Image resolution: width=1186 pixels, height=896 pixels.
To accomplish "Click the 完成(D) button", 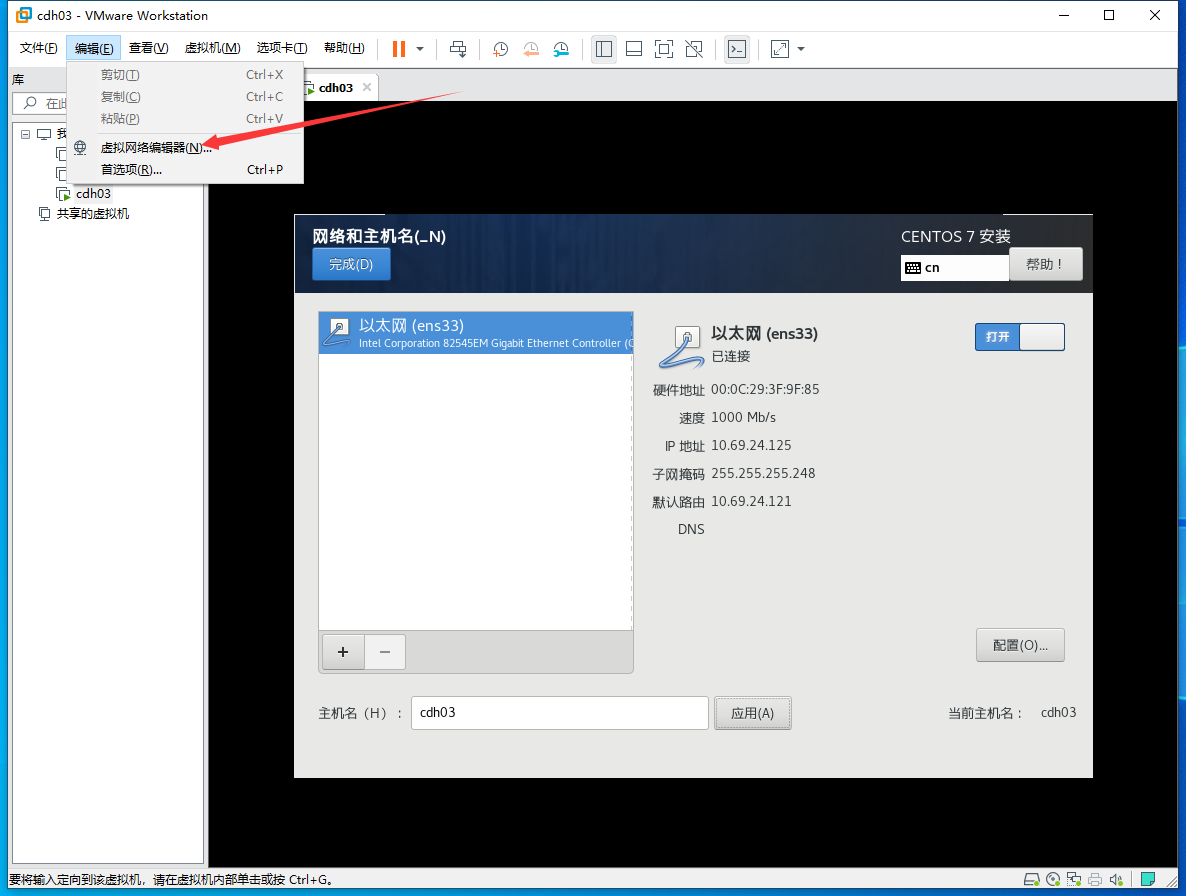I will 351,263.
